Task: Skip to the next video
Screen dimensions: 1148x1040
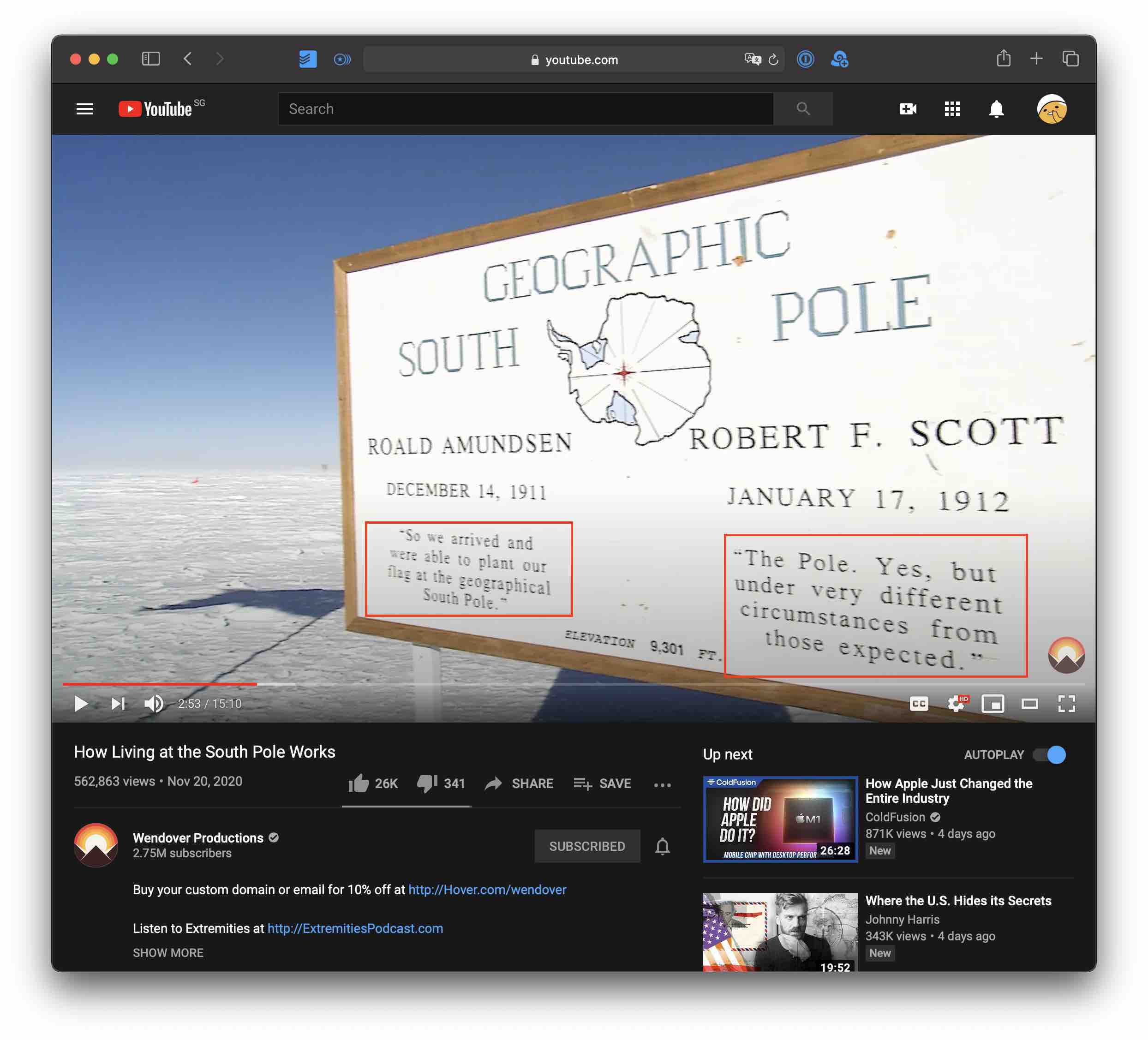Action: 117,703
